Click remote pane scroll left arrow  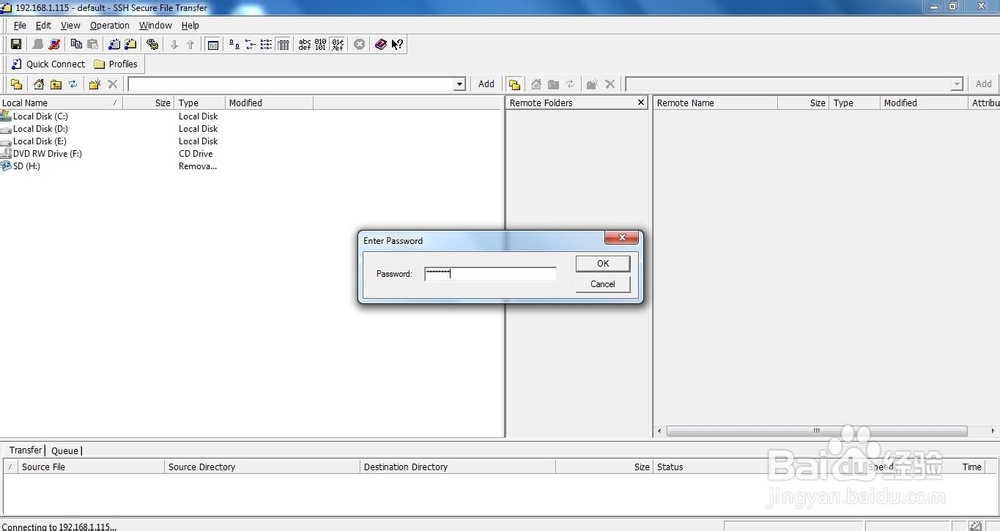tap(659, 431)
